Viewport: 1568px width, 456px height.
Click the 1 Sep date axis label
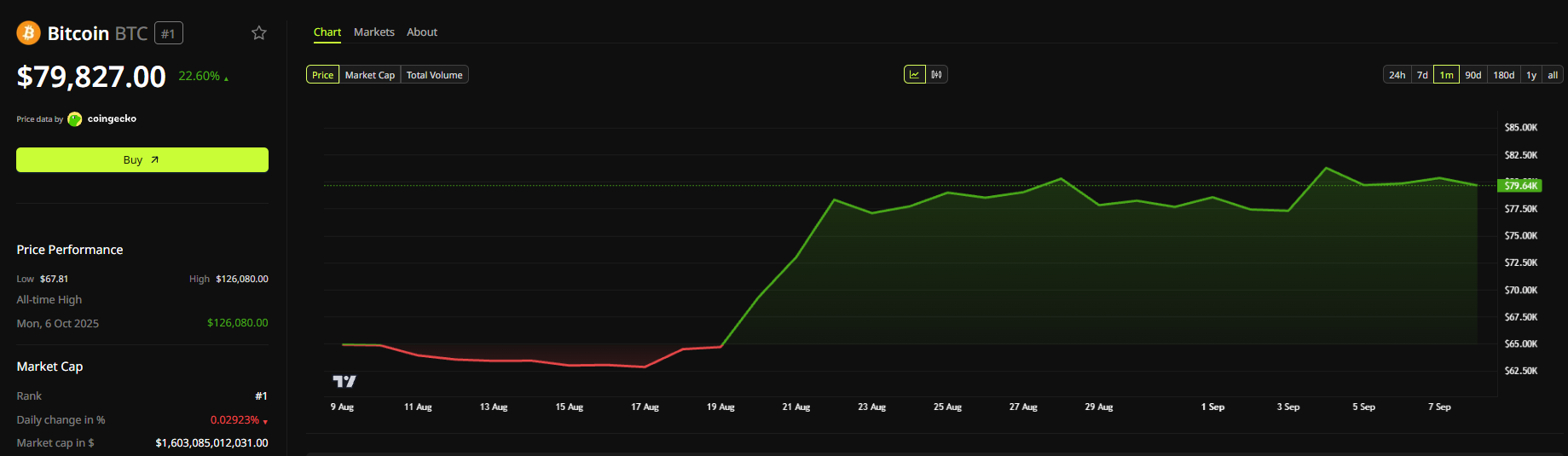click(x=1213, y=407)
